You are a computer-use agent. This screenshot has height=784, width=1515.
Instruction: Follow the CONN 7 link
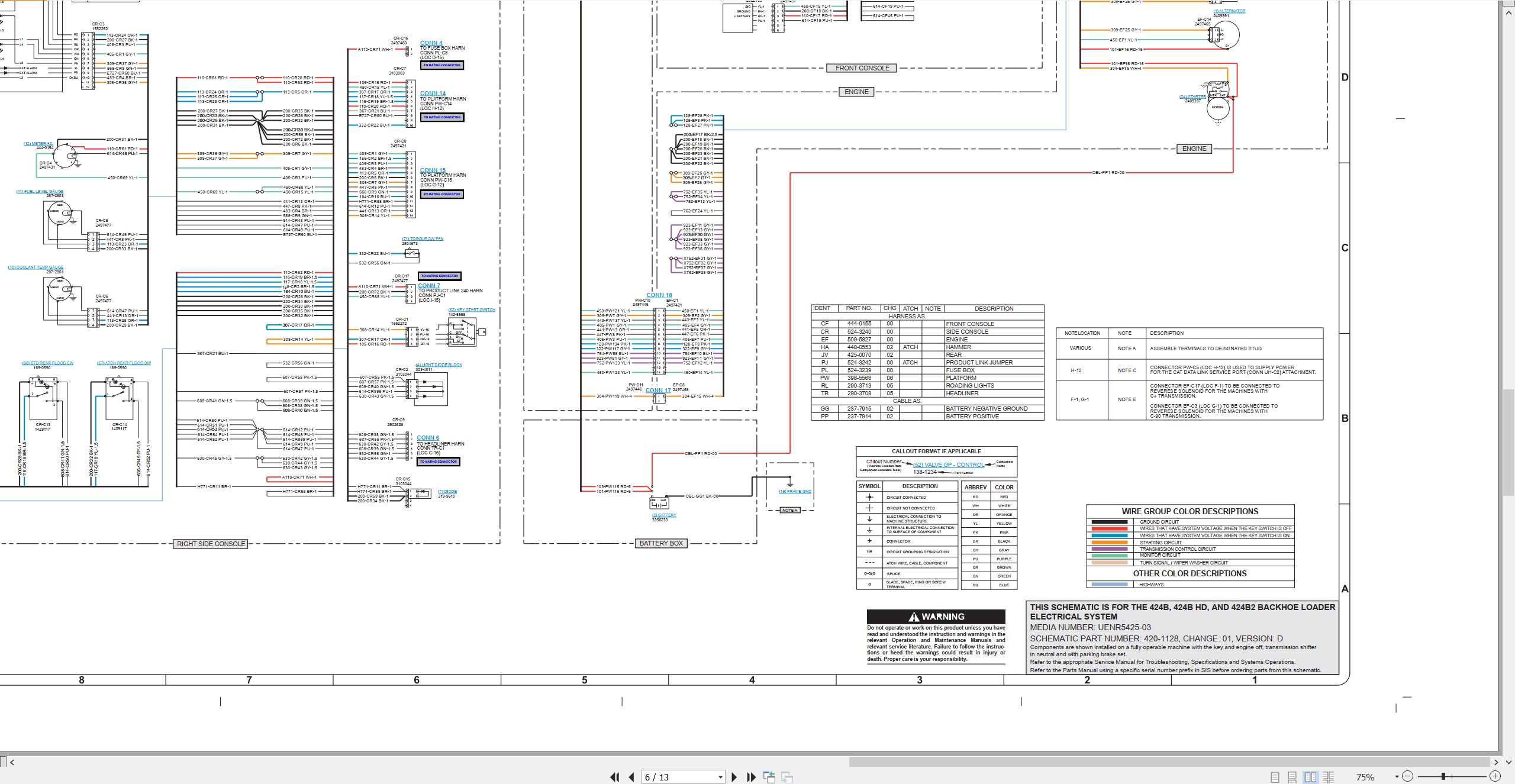(x=429, y=286)
